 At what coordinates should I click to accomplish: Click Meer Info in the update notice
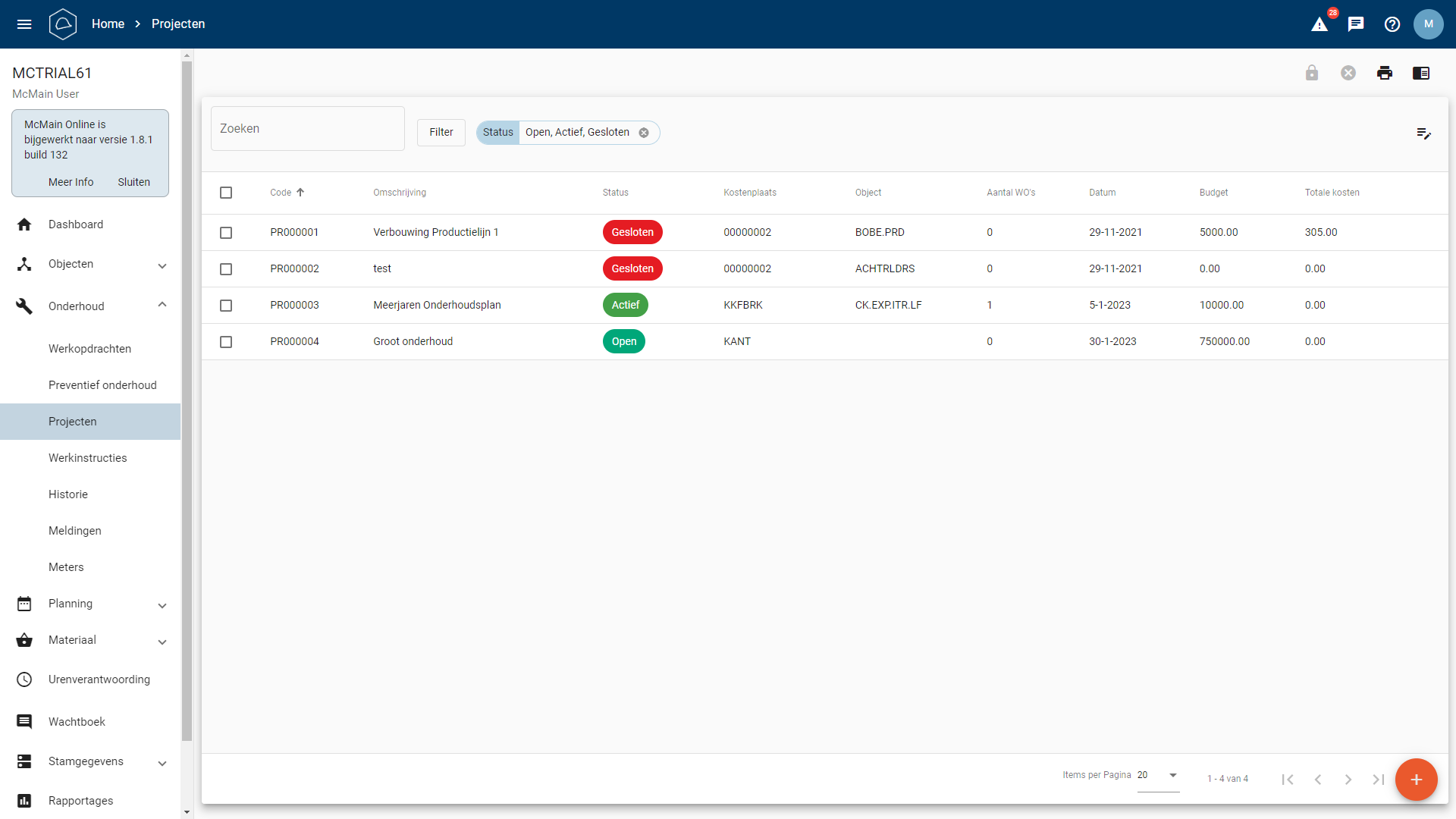71,182
